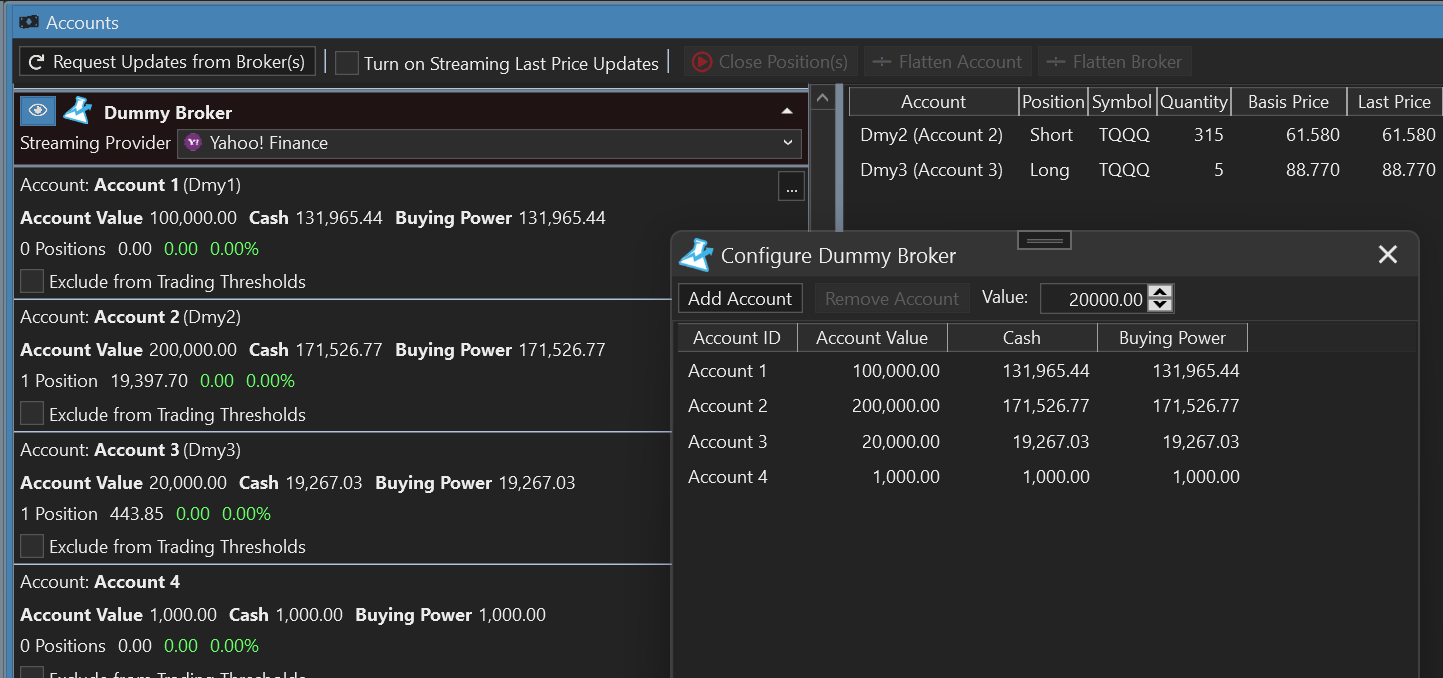Click the Accounts window title icon
The image size is (1443, 678).
28,22
